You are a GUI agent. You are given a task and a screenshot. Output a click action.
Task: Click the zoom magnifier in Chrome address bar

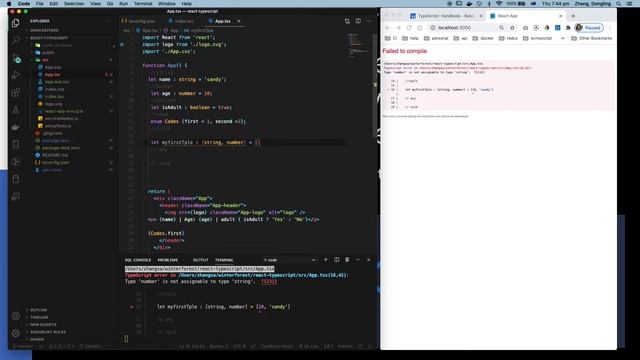pyautogui.click(x=501, y=28)
